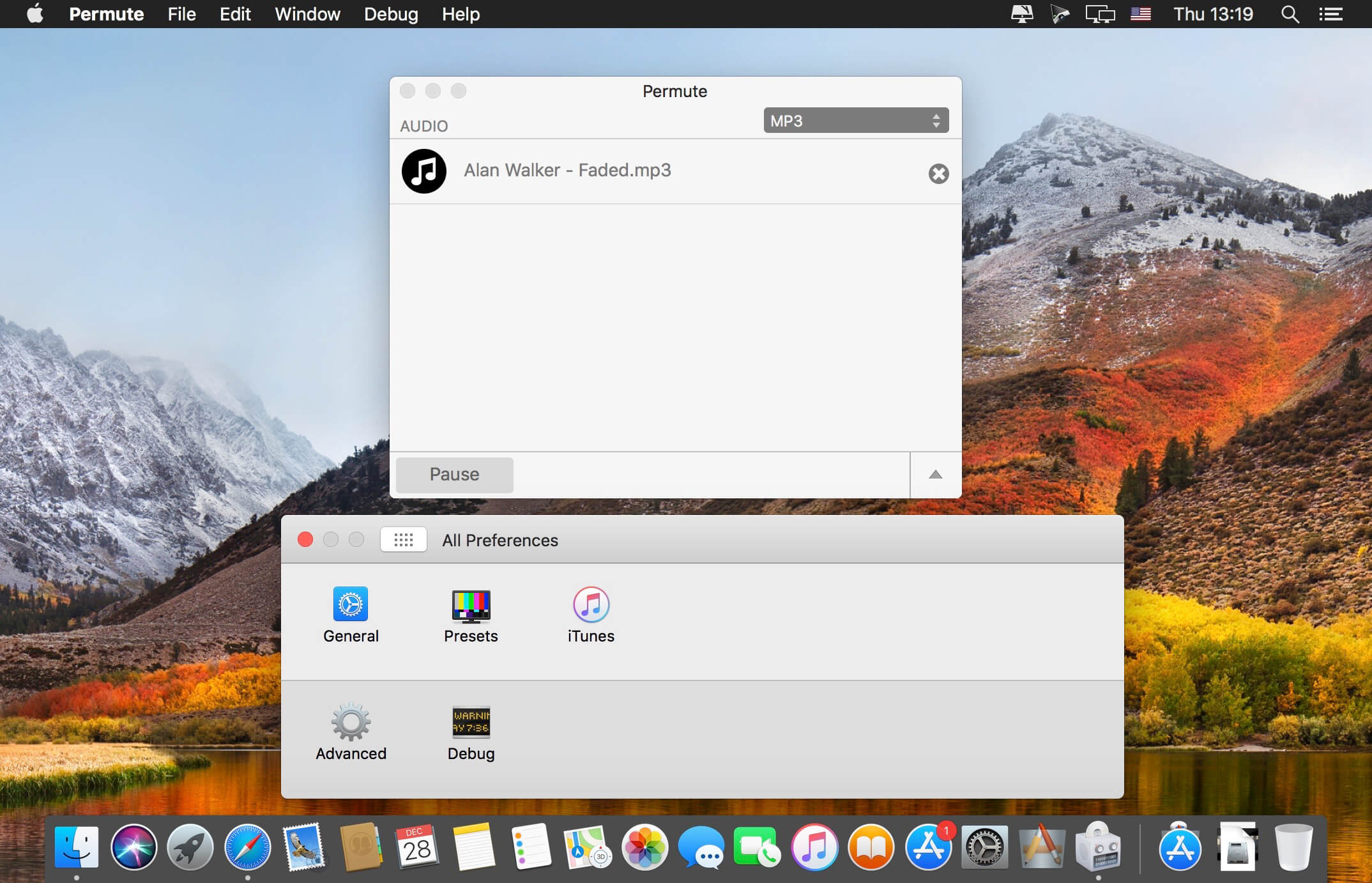Open Notes from the Dock

point(474,847)
